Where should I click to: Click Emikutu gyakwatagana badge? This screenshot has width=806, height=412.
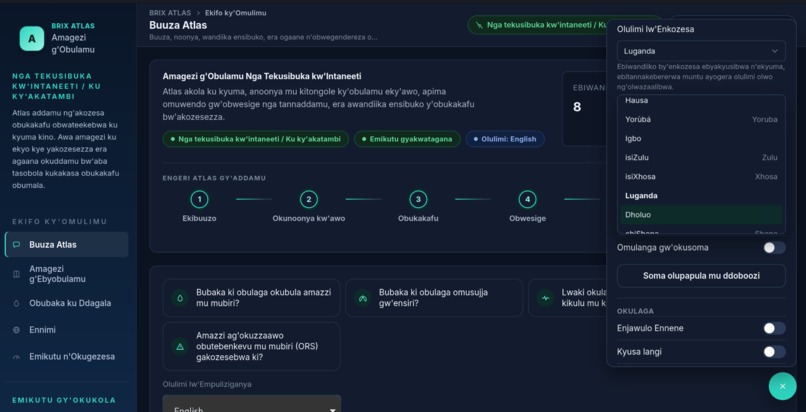pyautogui.click(x=407, y=139)
